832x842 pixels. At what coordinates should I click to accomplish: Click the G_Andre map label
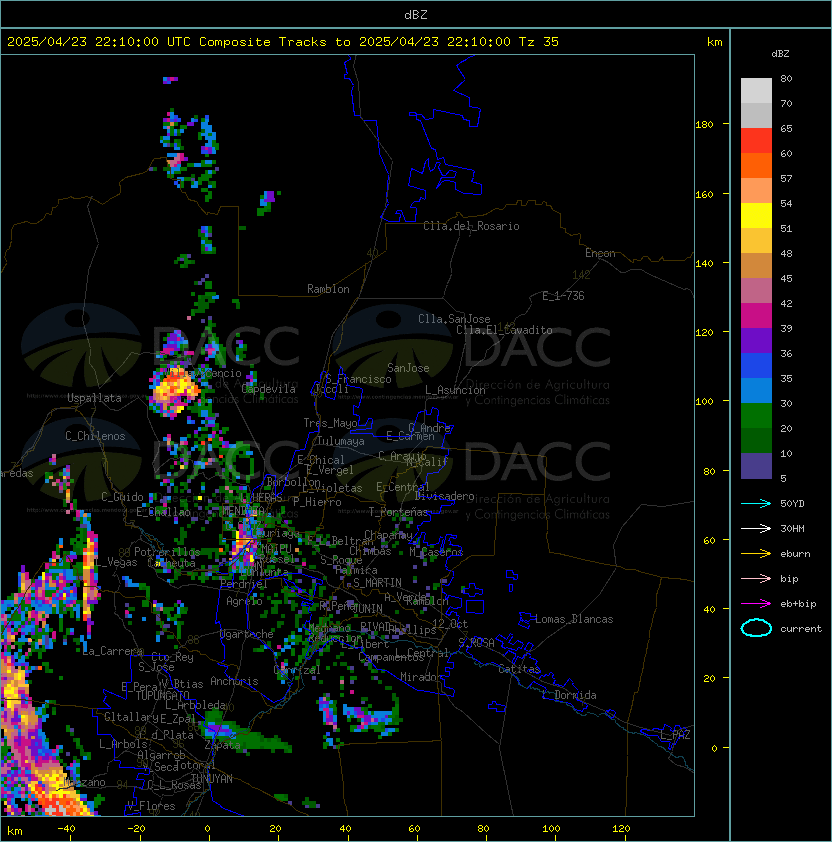coord(429,428)
